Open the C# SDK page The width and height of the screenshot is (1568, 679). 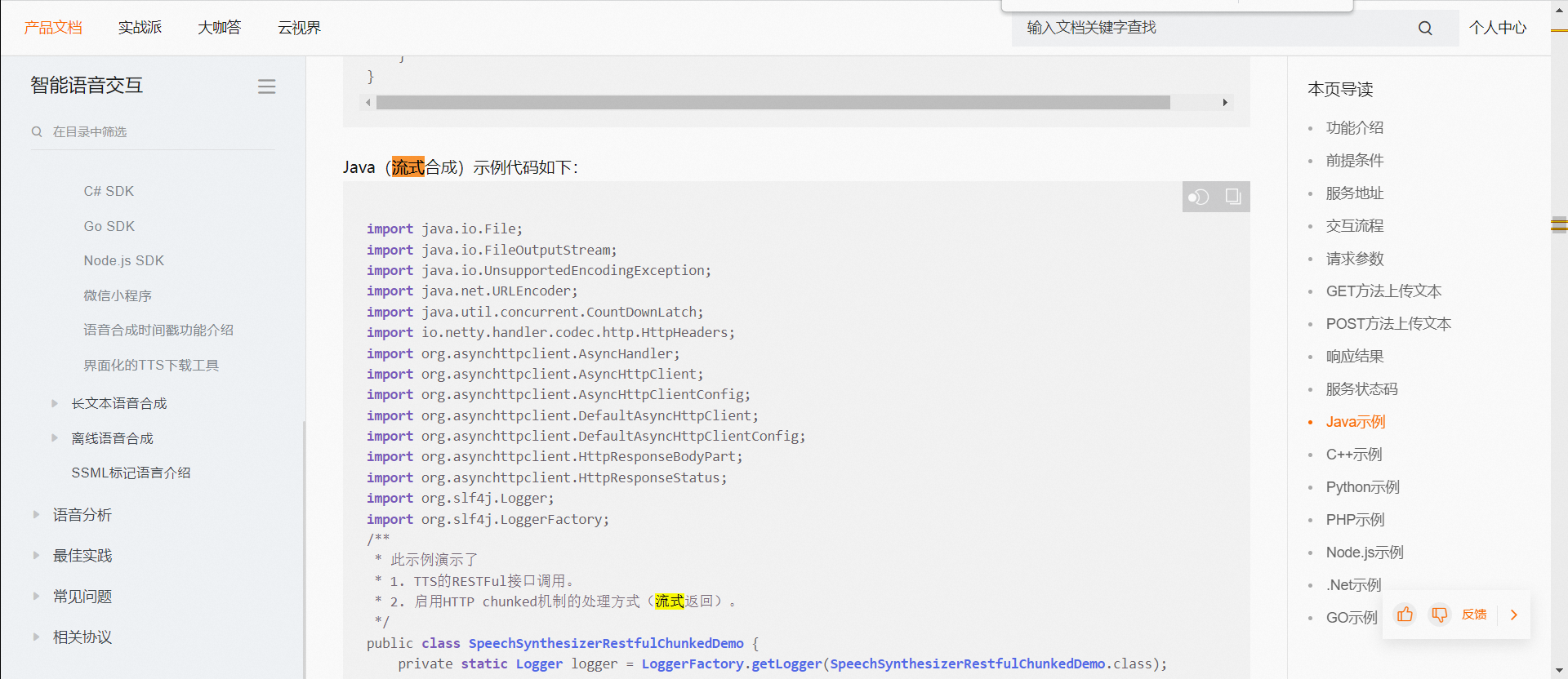[109, 191]
